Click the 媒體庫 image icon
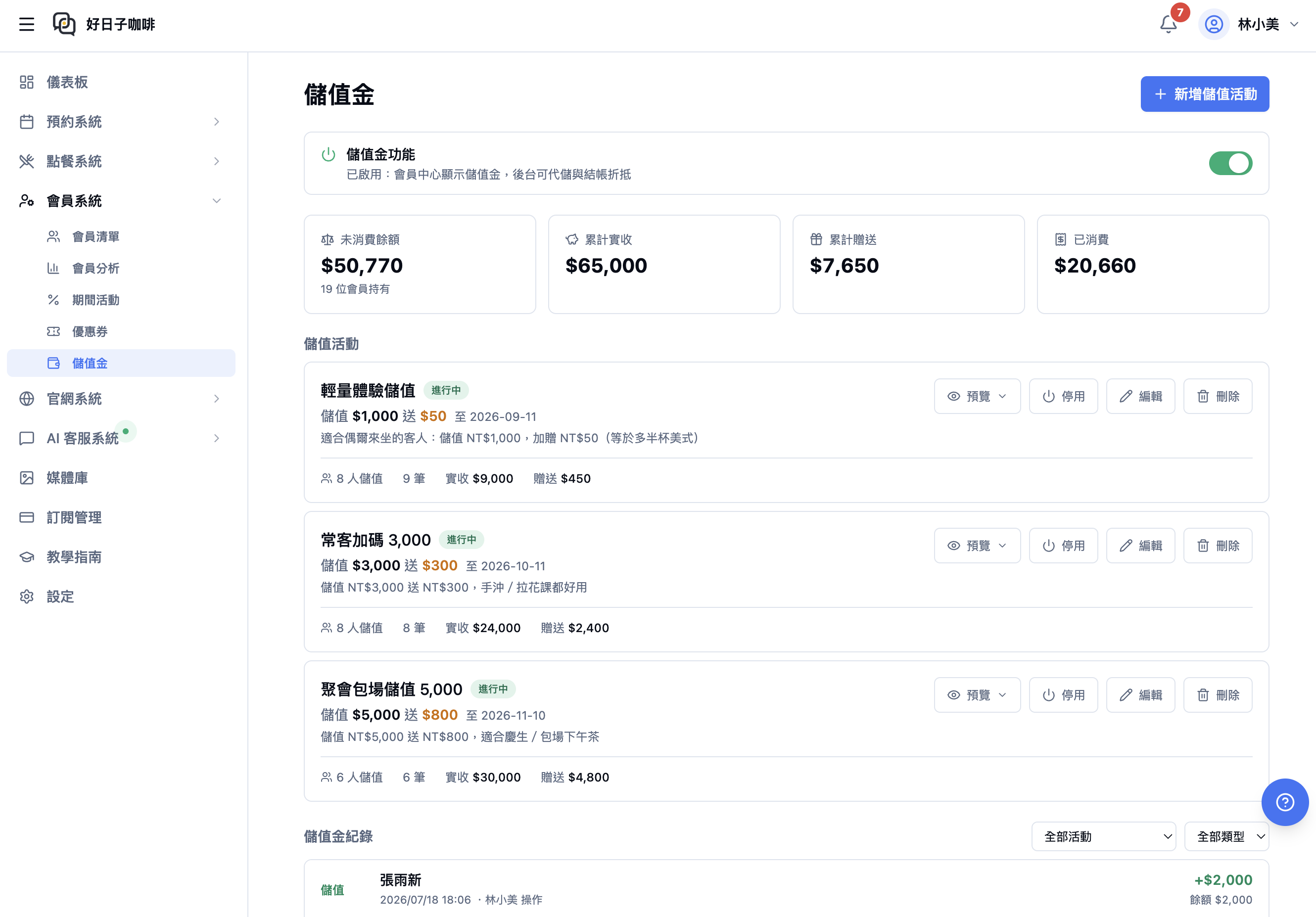The width and height of the screenshot is (1316, 917). (26, 477)
